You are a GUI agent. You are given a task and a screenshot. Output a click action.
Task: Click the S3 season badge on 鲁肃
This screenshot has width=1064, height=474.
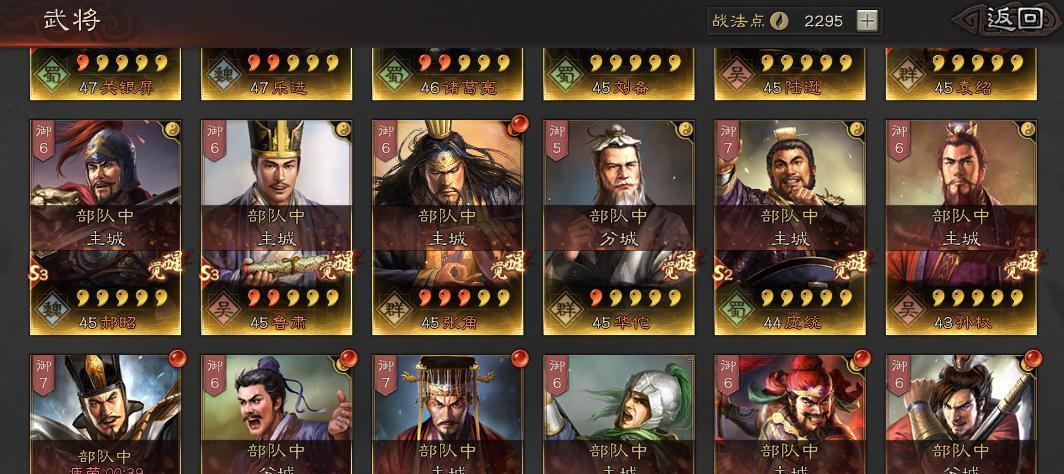pyautogui.click(x=210, y=273)
